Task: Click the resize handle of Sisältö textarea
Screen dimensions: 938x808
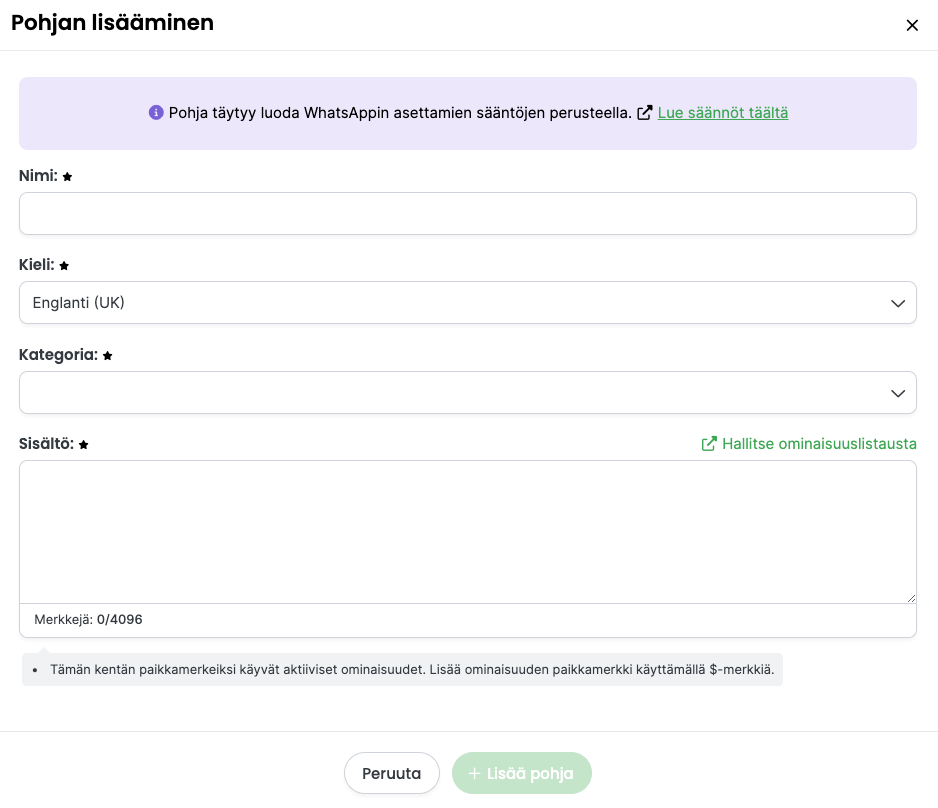Action: click(910, 597)
